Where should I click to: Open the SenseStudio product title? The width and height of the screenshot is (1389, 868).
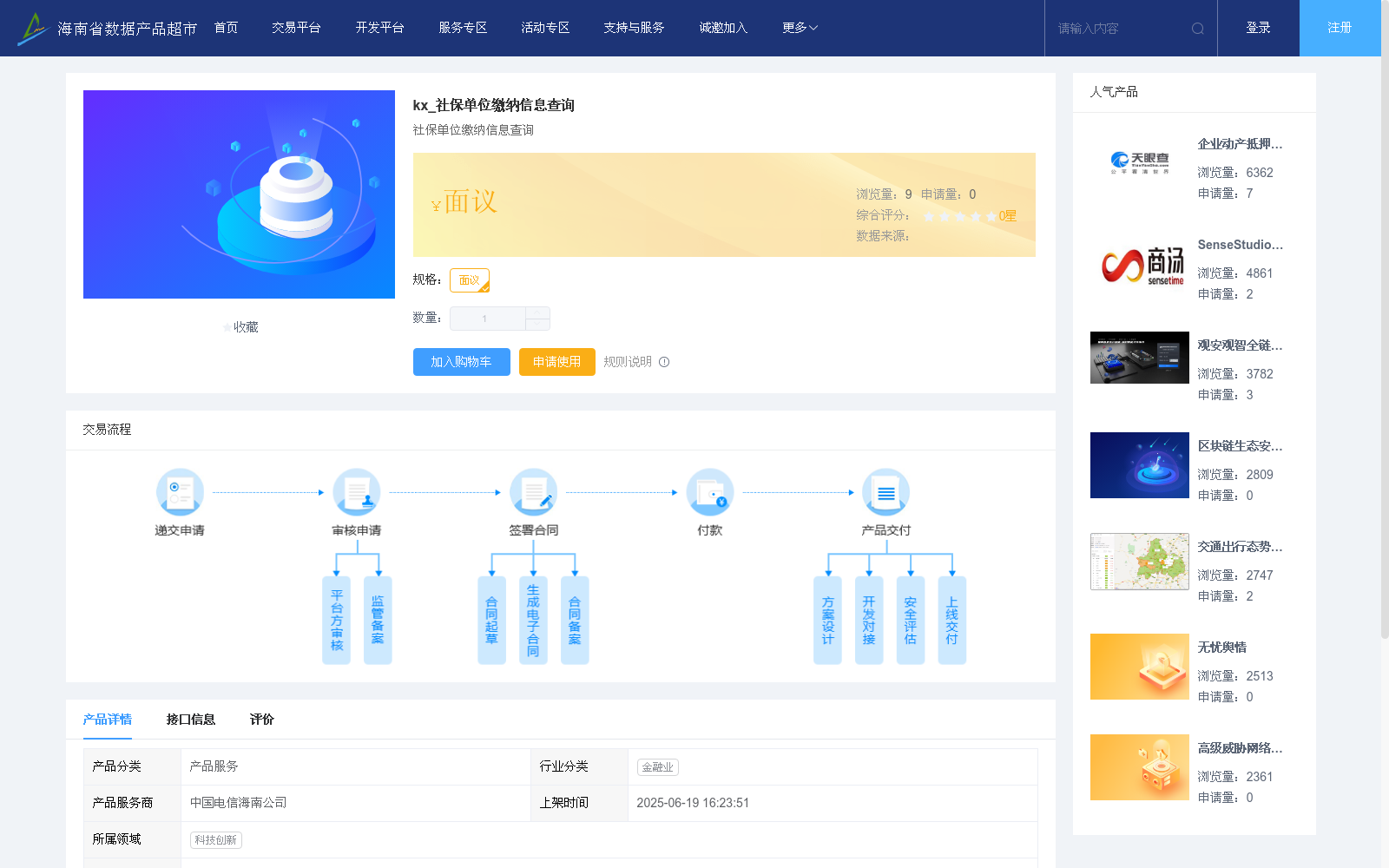click(1240, 245)
